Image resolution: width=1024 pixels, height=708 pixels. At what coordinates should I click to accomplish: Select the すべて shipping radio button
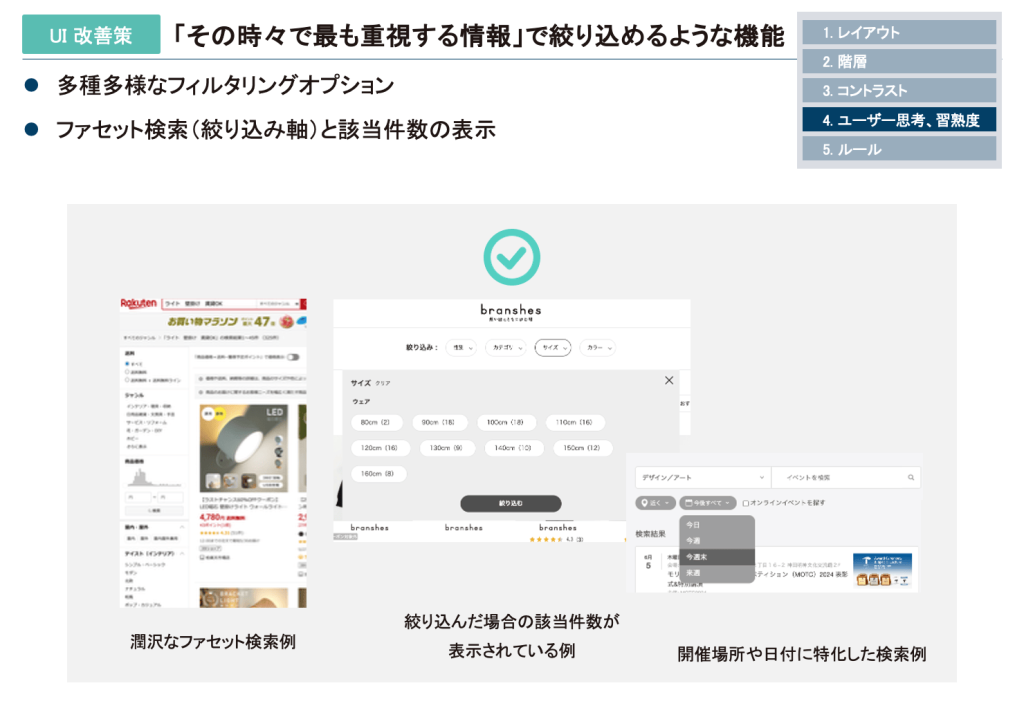(x=129, y=364)
